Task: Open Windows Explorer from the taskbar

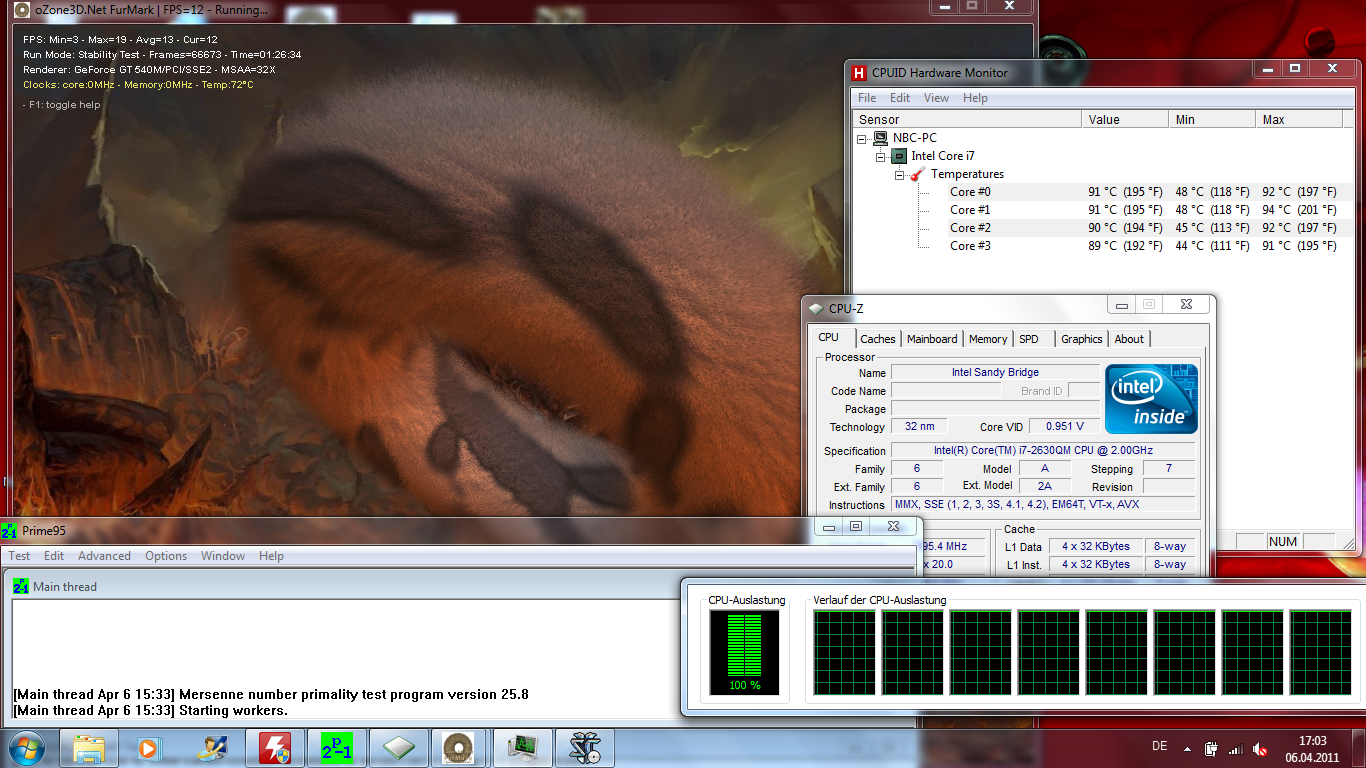Action: point(89,748)
